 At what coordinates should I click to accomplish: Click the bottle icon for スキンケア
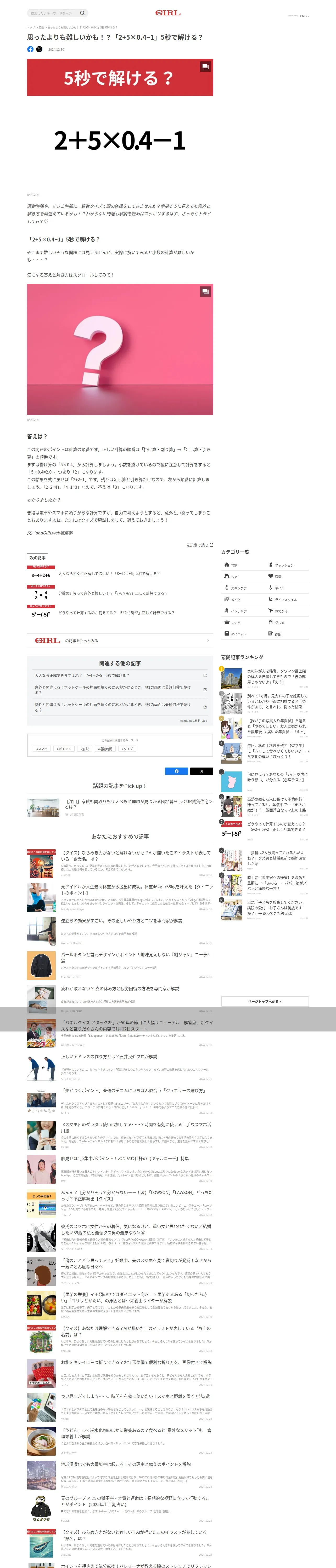point(227,588)
